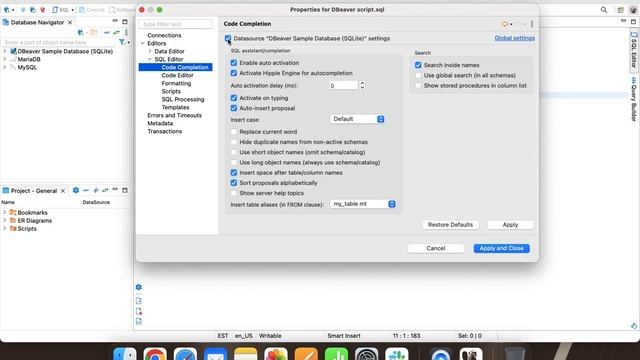640x360 pixels.
Task: Maximize the Project - General panel
Action: tap(125, 190)
